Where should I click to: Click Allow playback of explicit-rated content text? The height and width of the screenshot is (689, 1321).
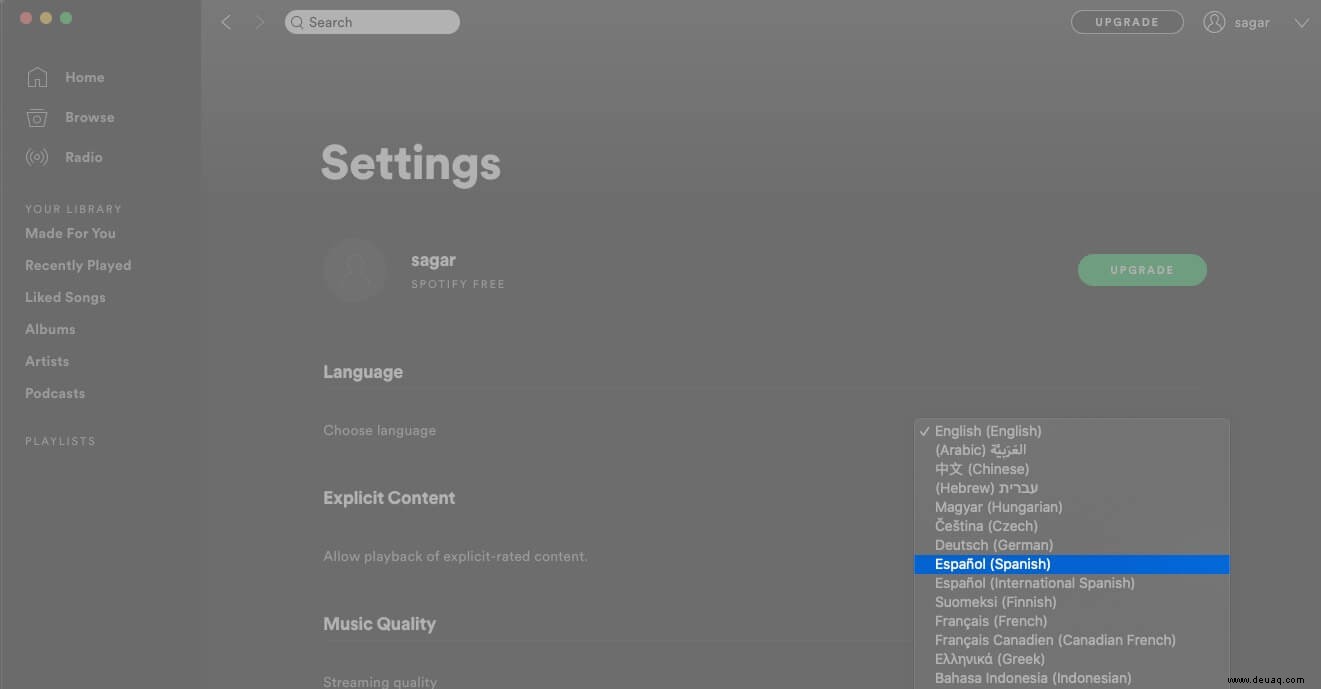(455, 556)
